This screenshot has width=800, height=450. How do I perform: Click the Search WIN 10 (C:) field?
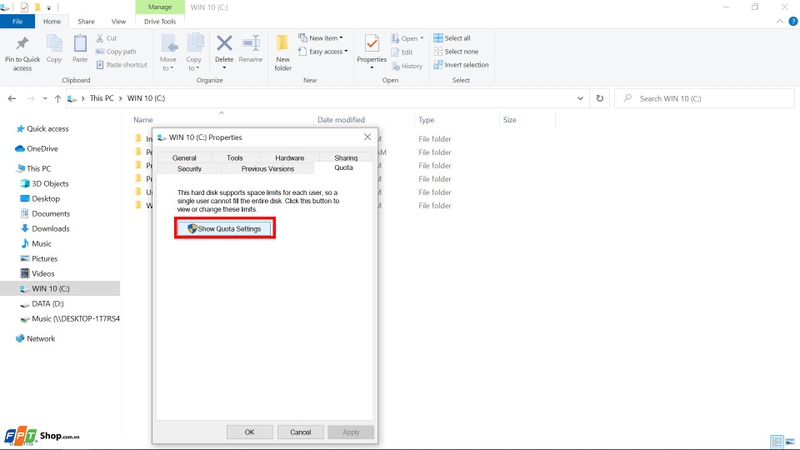705,98
